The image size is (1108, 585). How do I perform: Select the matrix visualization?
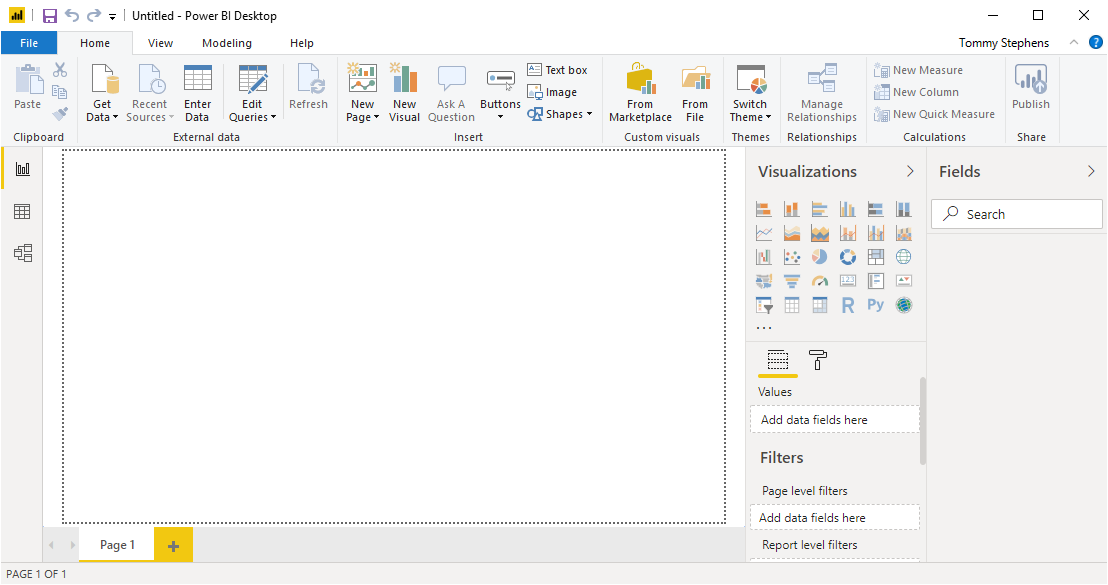(820, 305)
